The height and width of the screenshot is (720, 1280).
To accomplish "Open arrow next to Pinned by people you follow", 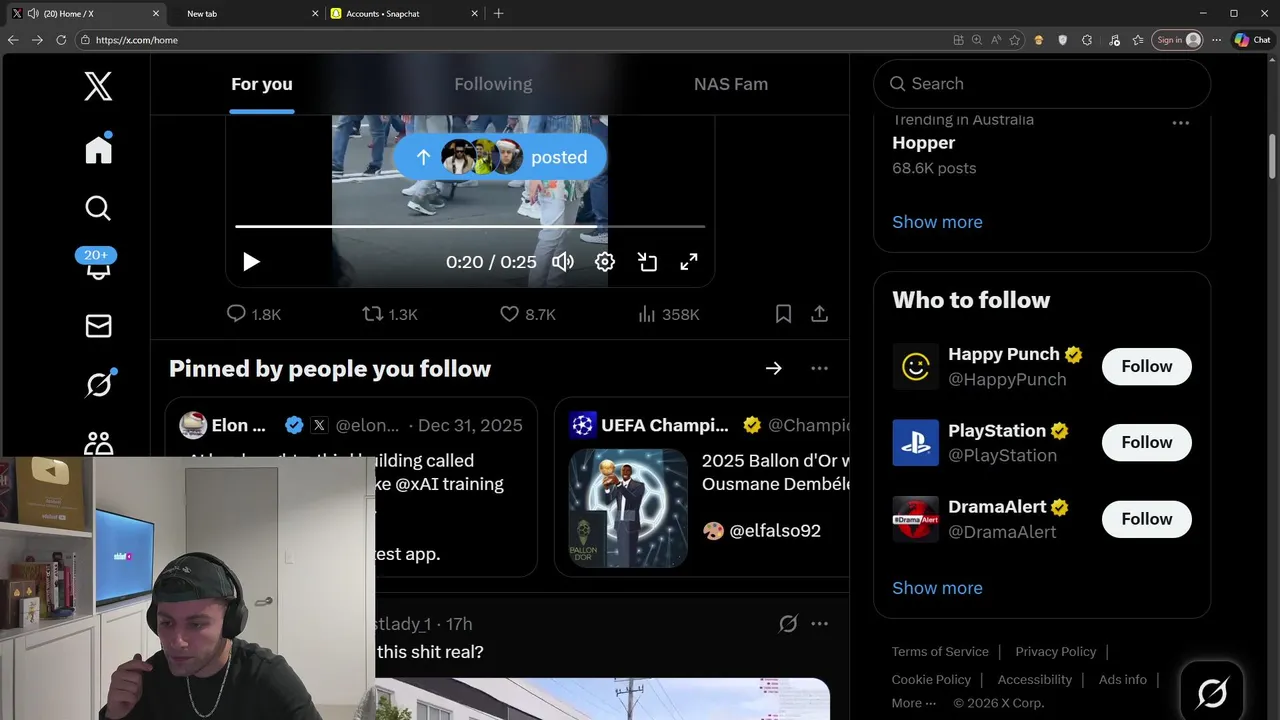I will (774, 368).
